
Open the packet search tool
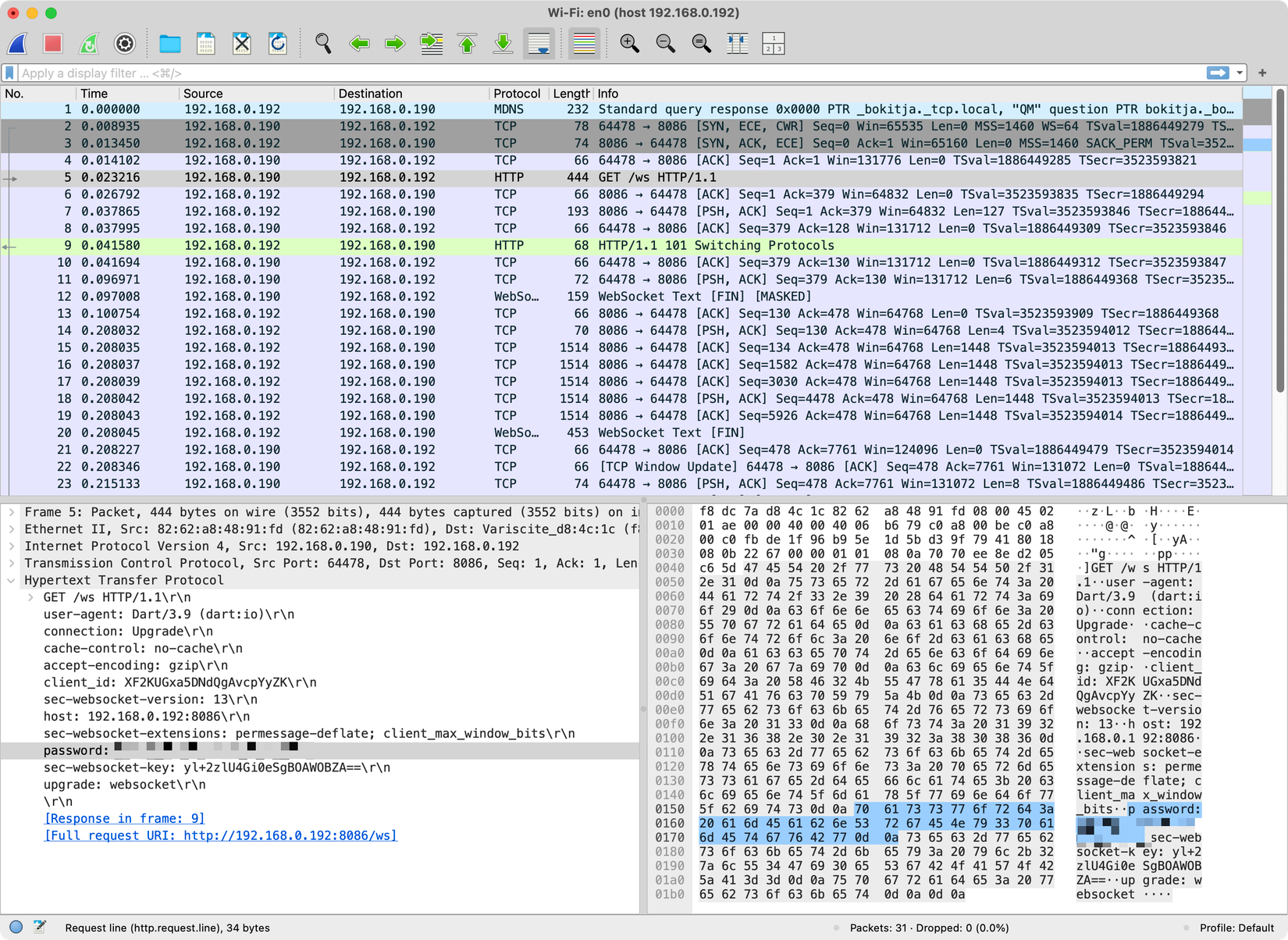tap(322, 44)
